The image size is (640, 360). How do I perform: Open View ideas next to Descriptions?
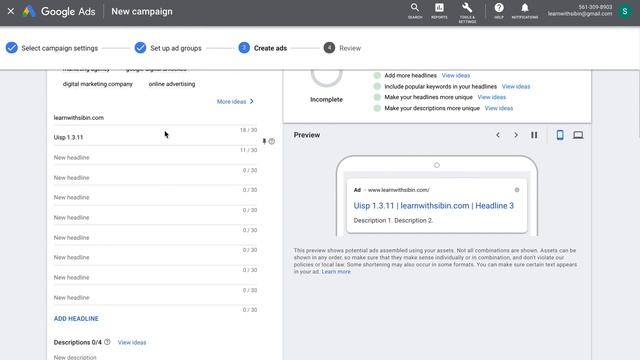(132, 342)
